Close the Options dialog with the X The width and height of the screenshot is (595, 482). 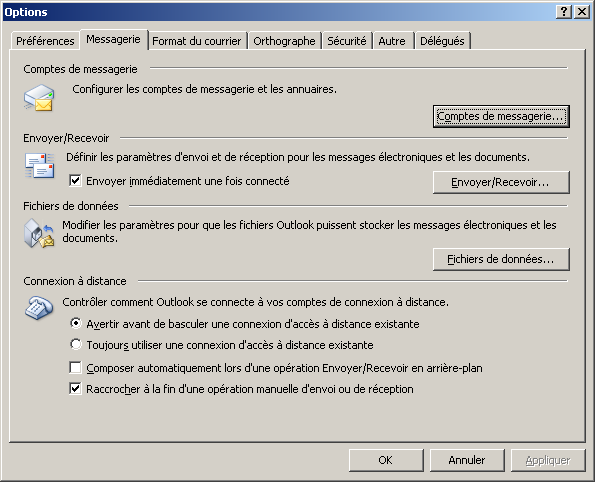click(x=581, y=12)
